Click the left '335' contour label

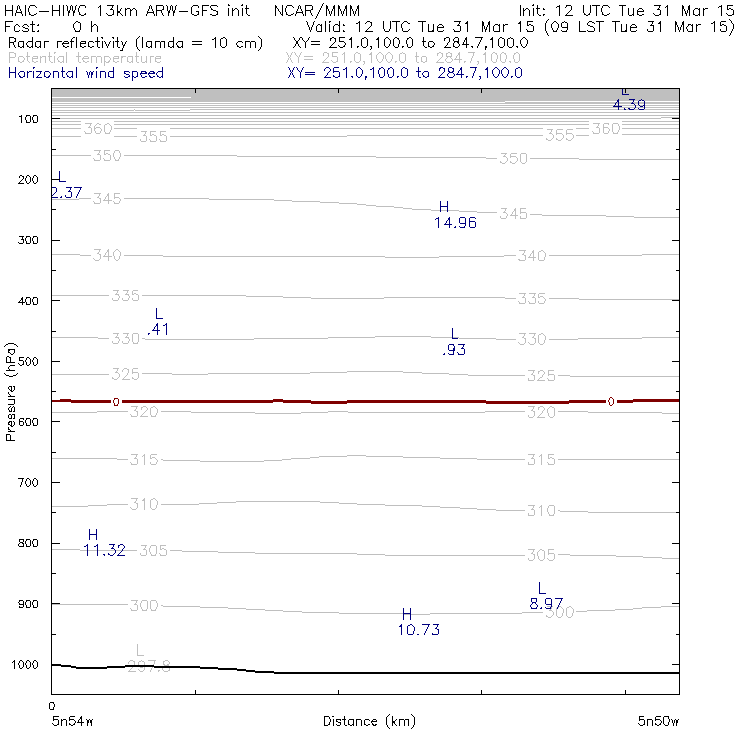pos(126,296)
